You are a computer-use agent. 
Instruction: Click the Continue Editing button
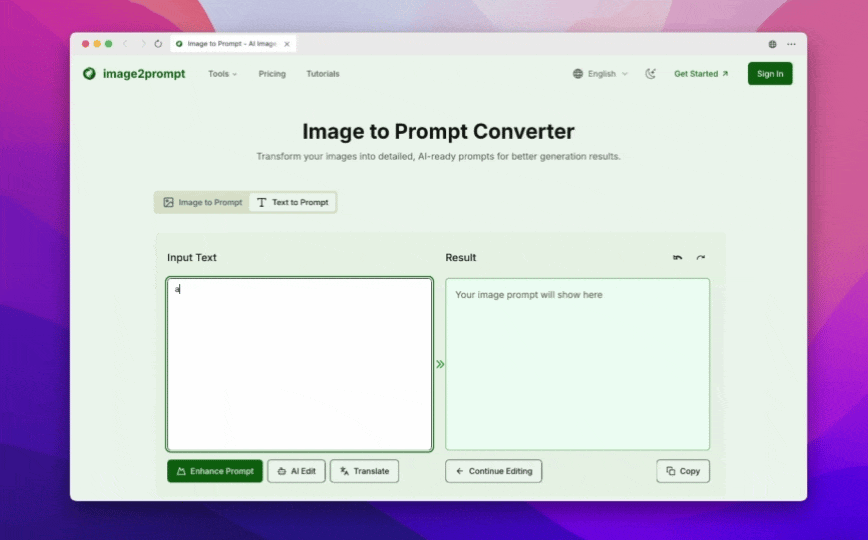(494, 471)
